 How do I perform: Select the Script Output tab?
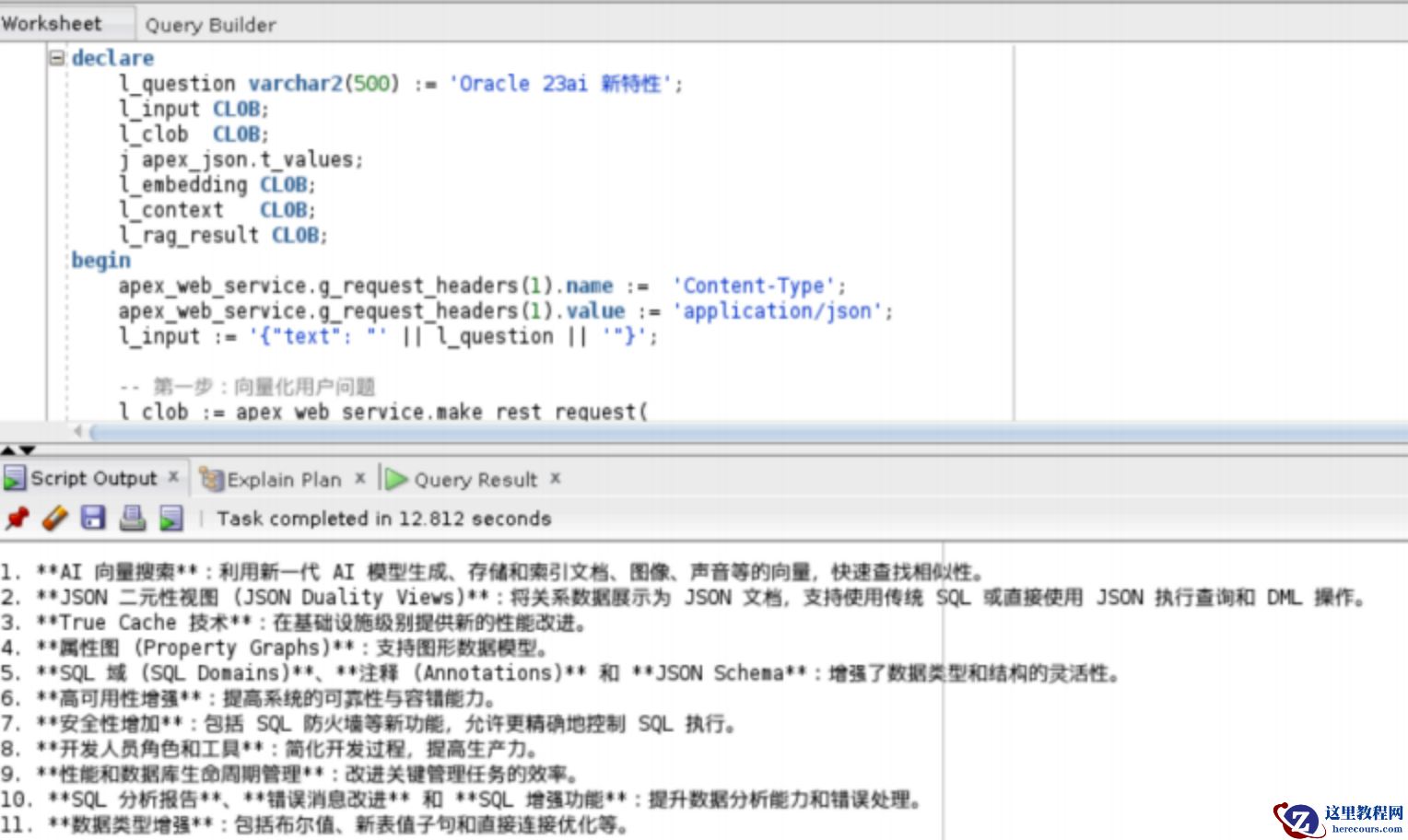point(94,479)
